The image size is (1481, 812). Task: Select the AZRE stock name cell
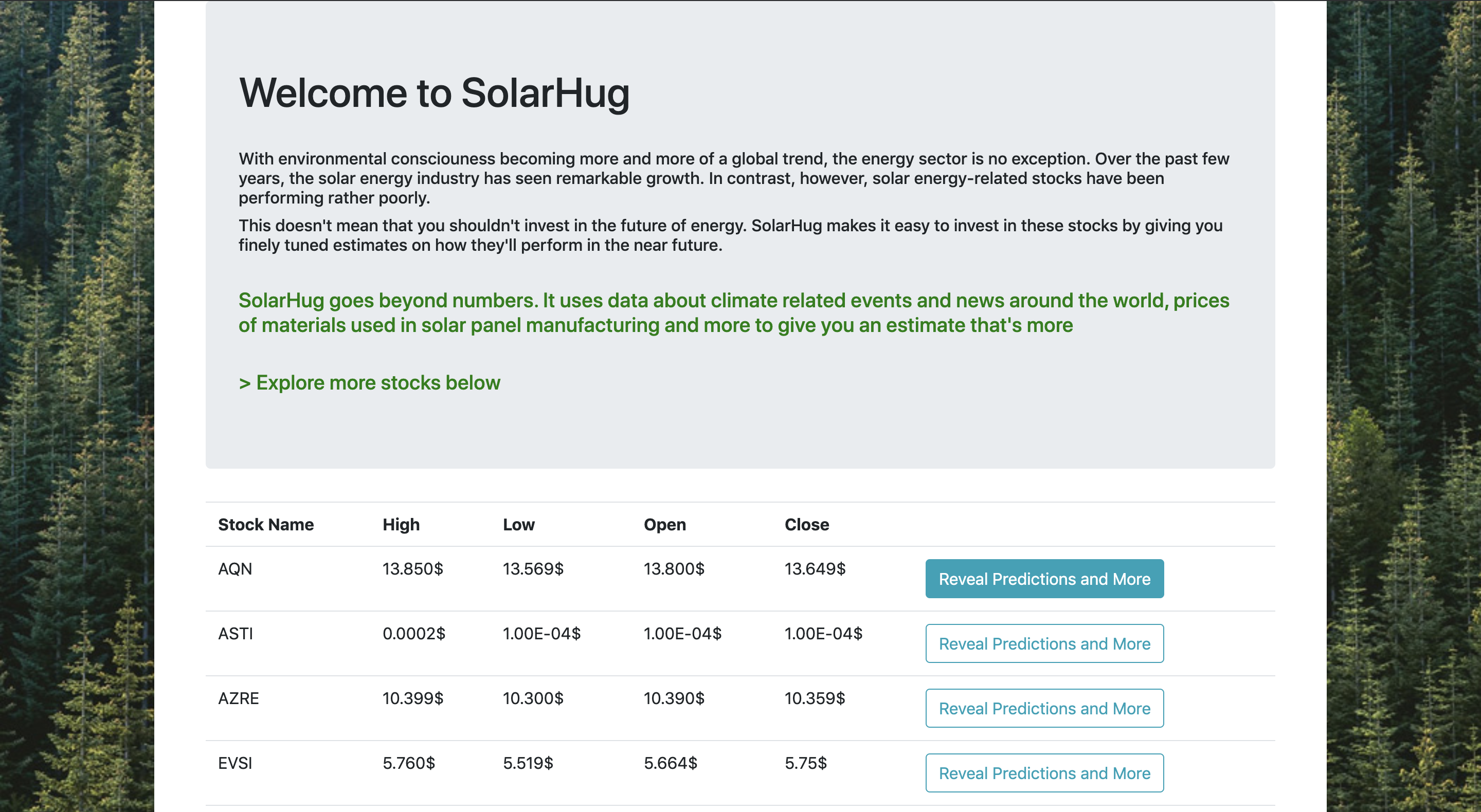pyautogui.click(x=238, y=699)
